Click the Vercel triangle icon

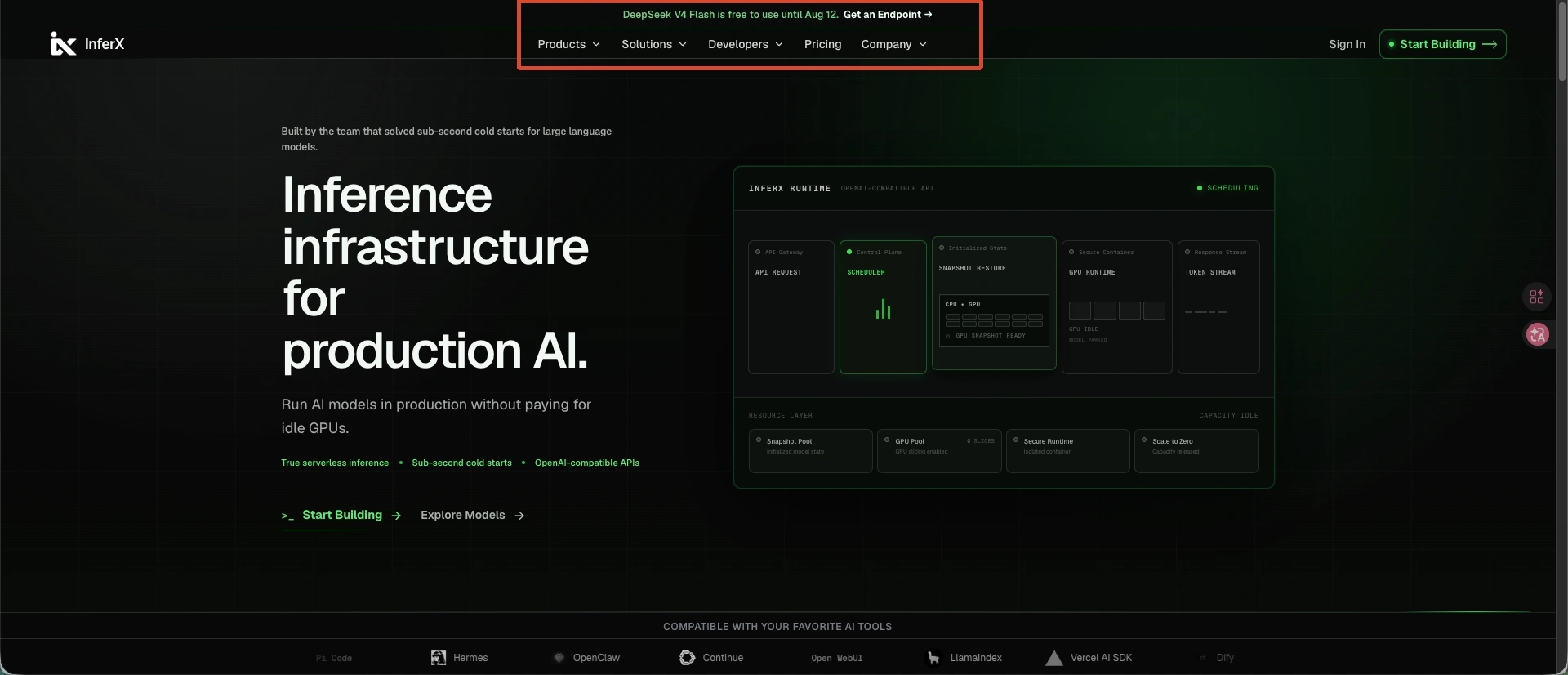(x=1054, y=658)
